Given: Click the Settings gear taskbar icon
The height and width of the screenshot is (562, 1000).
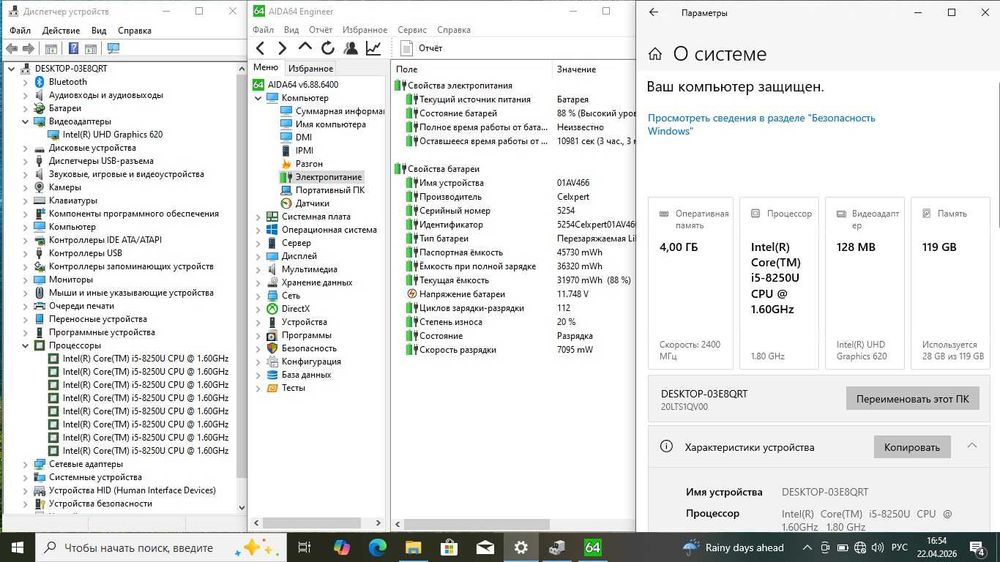Looking at the screenshot, I should 521,547.
